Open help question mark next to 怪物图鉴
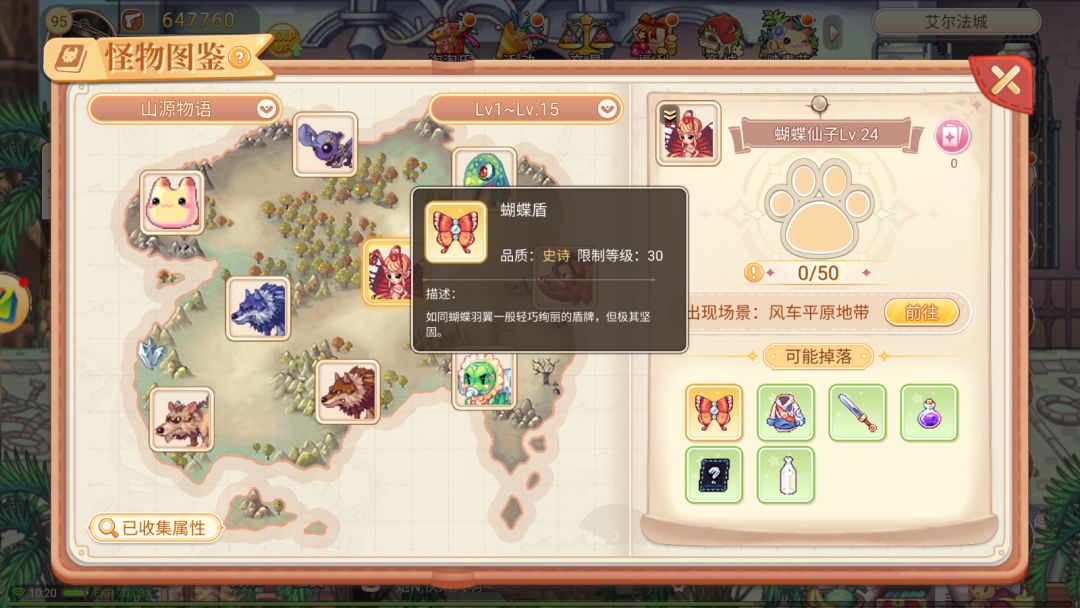This screenshot has height=608, width=1080. (238, 57)
